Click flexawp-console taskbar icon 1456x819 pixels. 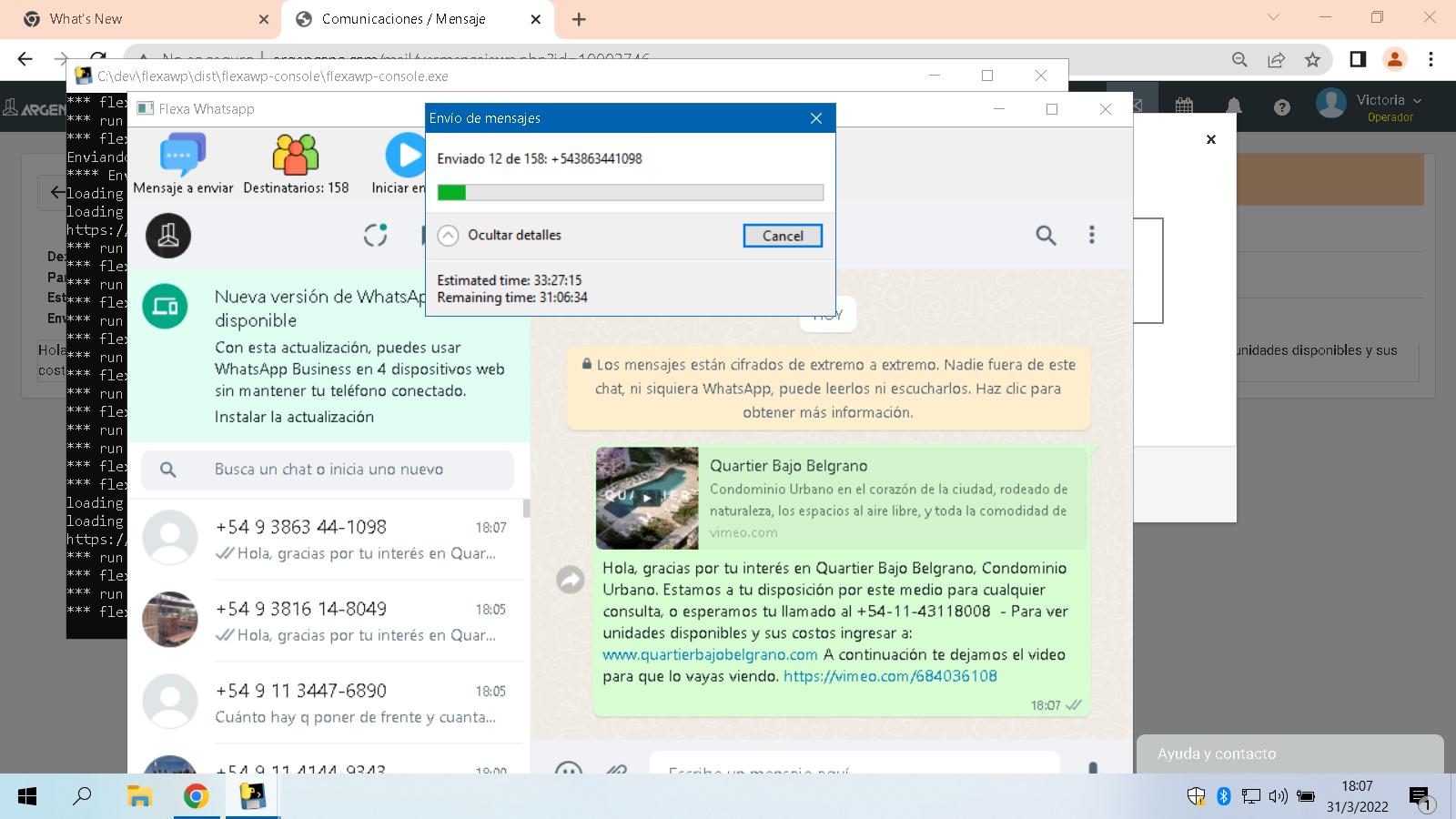tap(252, 797)
